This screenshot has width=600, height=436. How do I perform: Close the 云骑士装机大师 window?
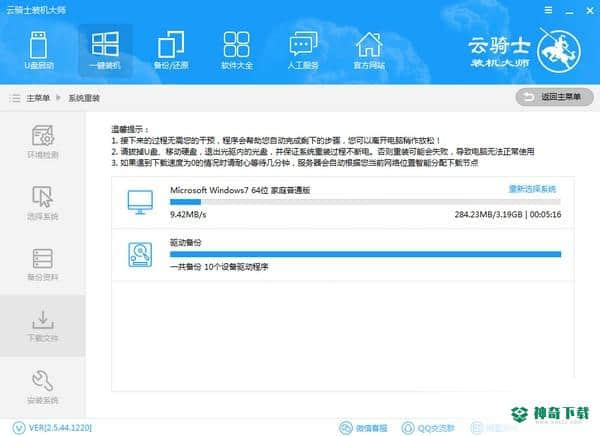click(x=590, y=11)
